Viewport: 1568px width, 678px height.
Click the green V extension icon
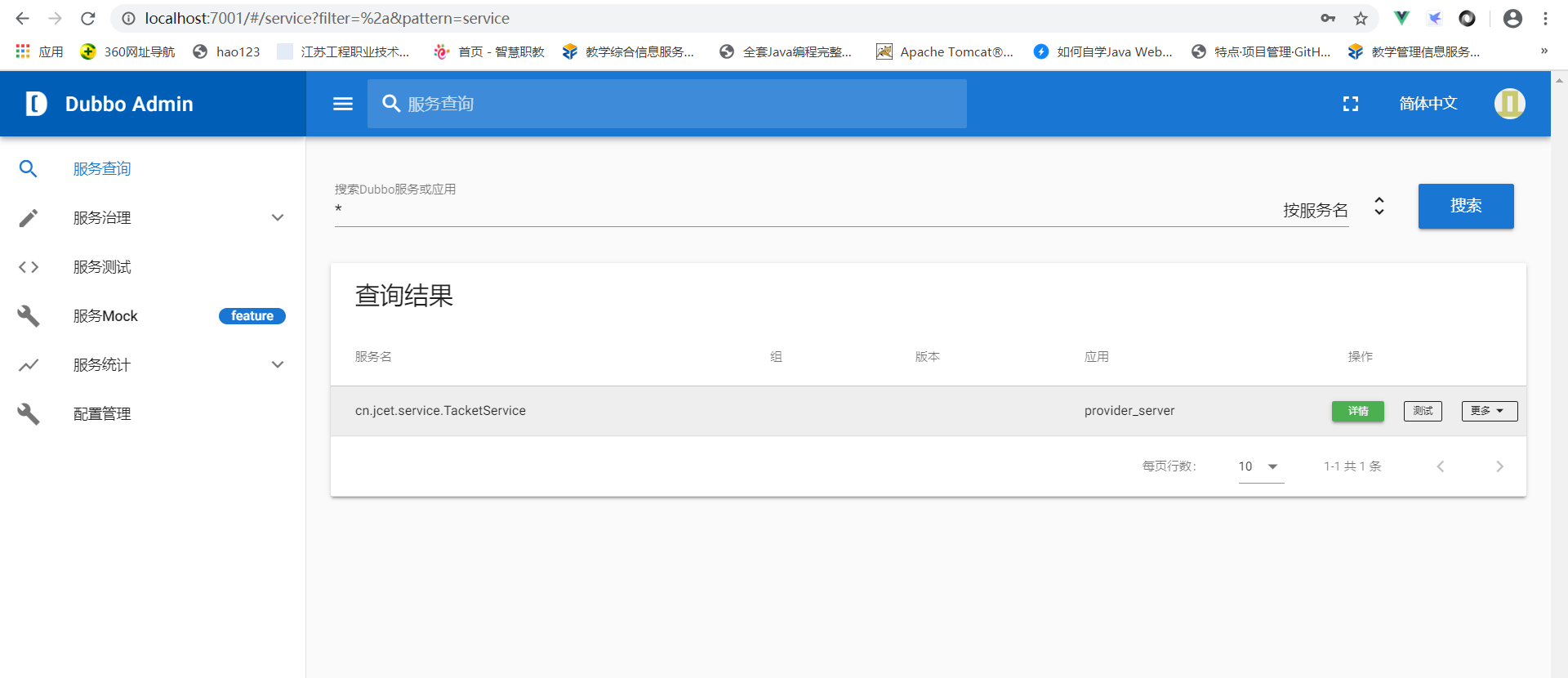pos(1401,18)
